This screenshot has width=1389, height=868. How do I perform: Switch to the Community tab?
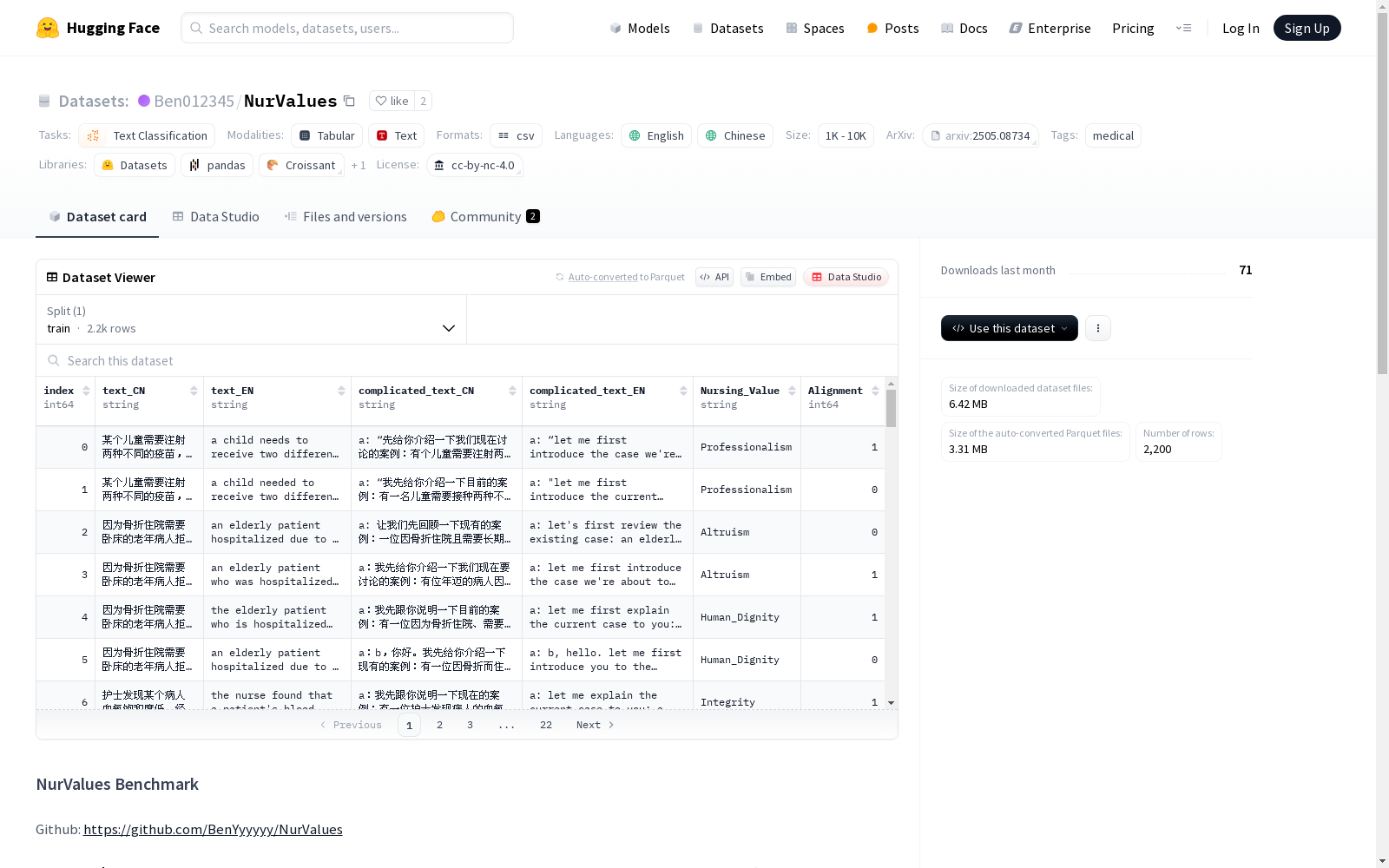tap(485, 217)
